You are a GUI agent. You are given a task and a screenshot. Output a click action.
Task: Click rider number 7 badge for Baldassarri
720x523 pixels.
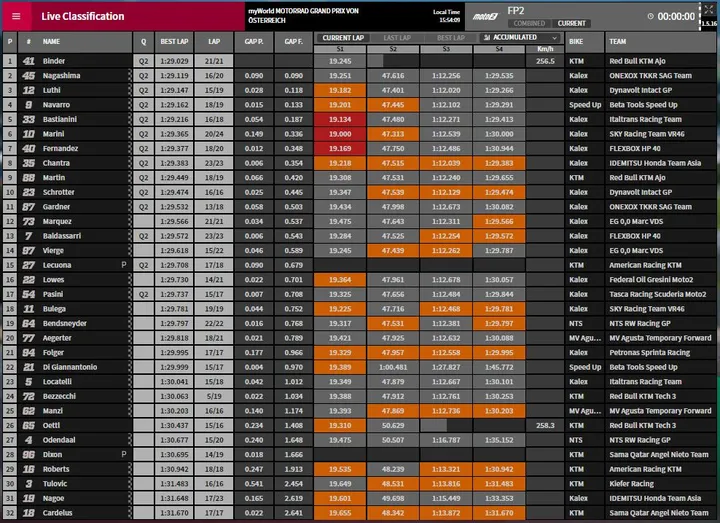[28, 236]
